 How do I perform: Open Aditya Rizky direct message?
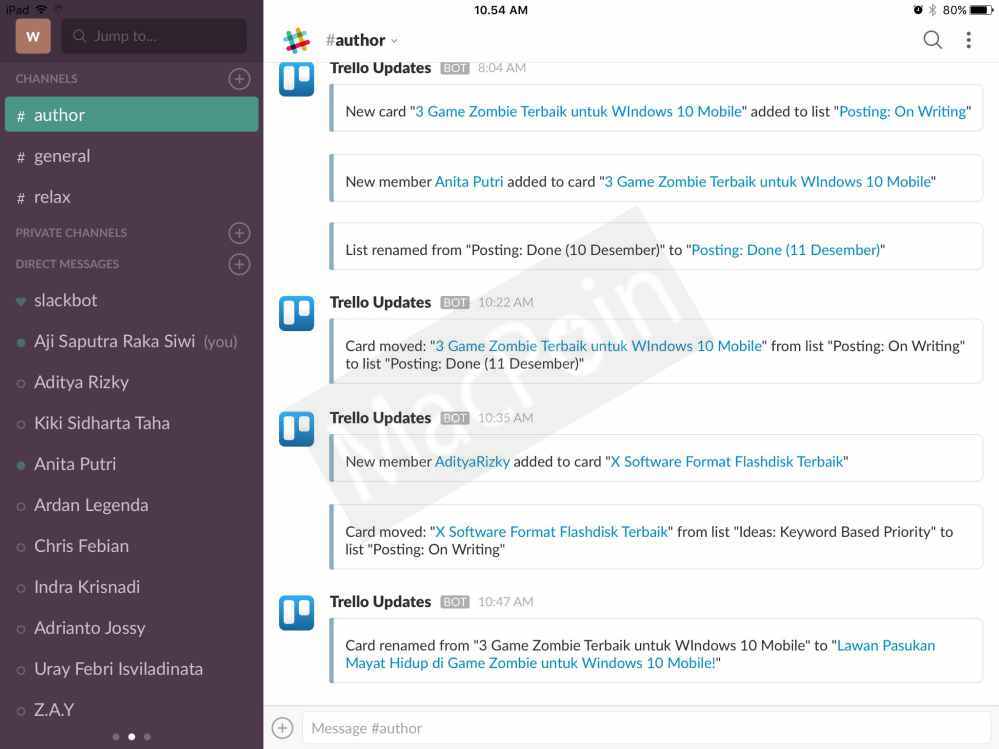[131, 382]
